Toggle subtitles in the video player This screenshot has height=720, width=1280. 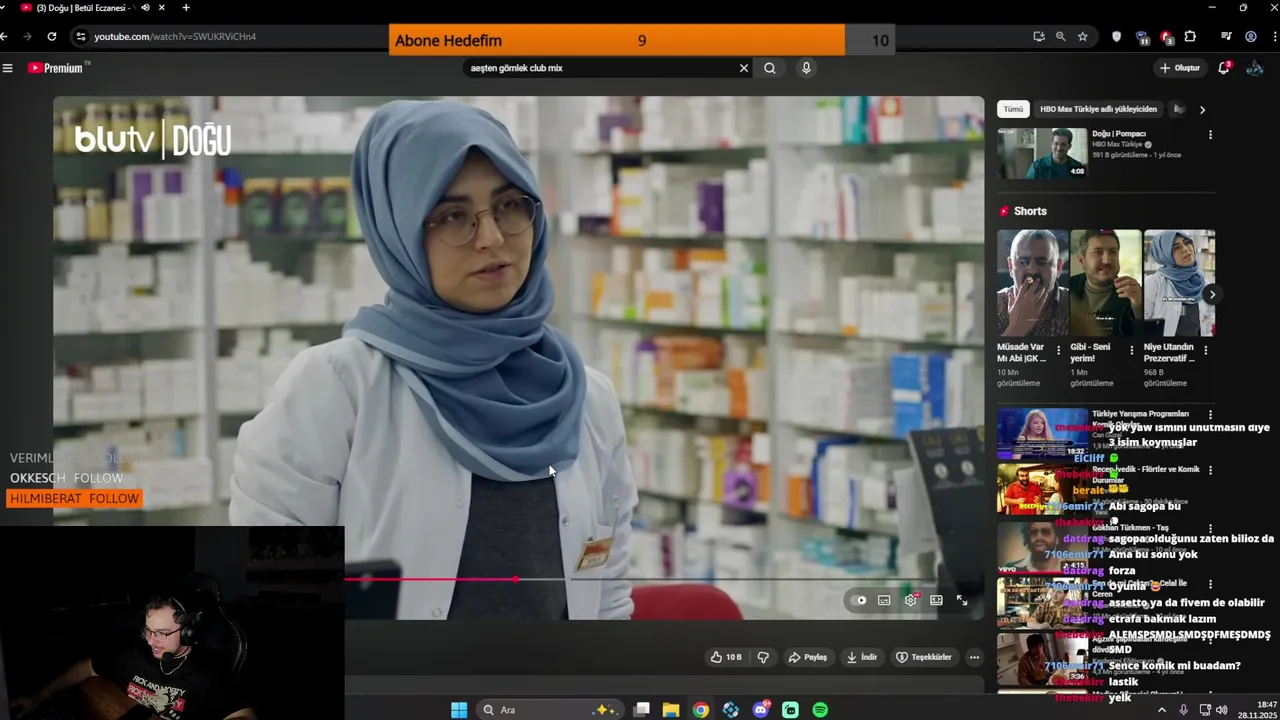pos(884,601)
